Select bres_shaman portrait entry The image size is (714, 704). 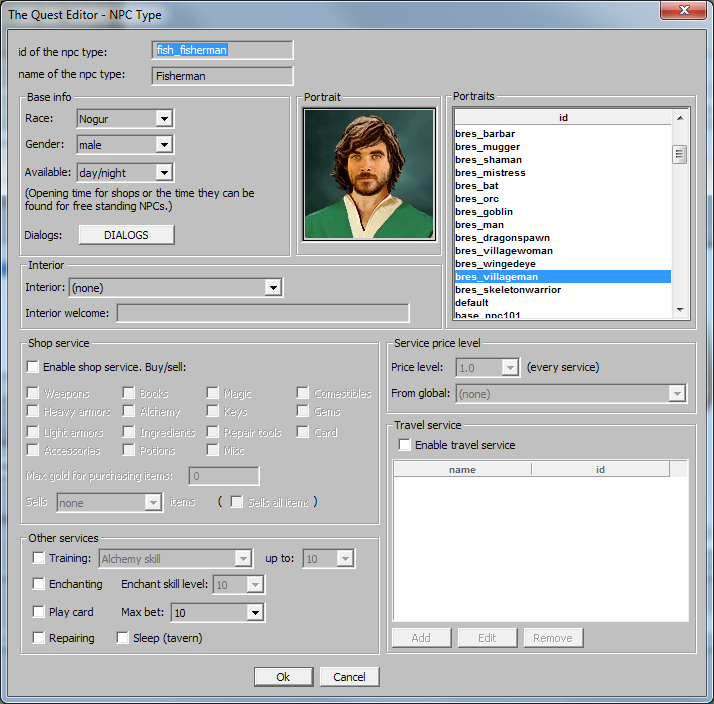click(488, 160)
